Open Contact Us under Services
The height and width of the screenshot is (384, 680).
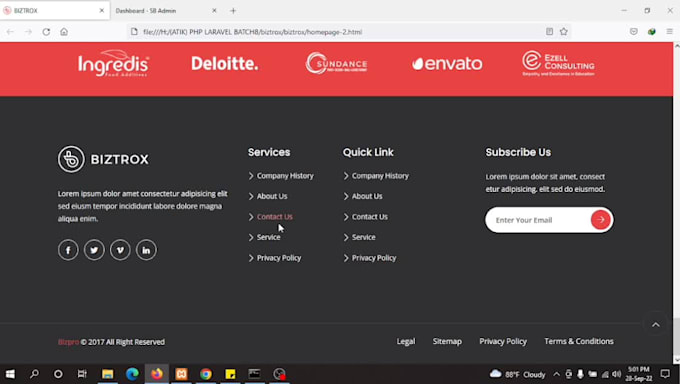click(x=275, y=217)
